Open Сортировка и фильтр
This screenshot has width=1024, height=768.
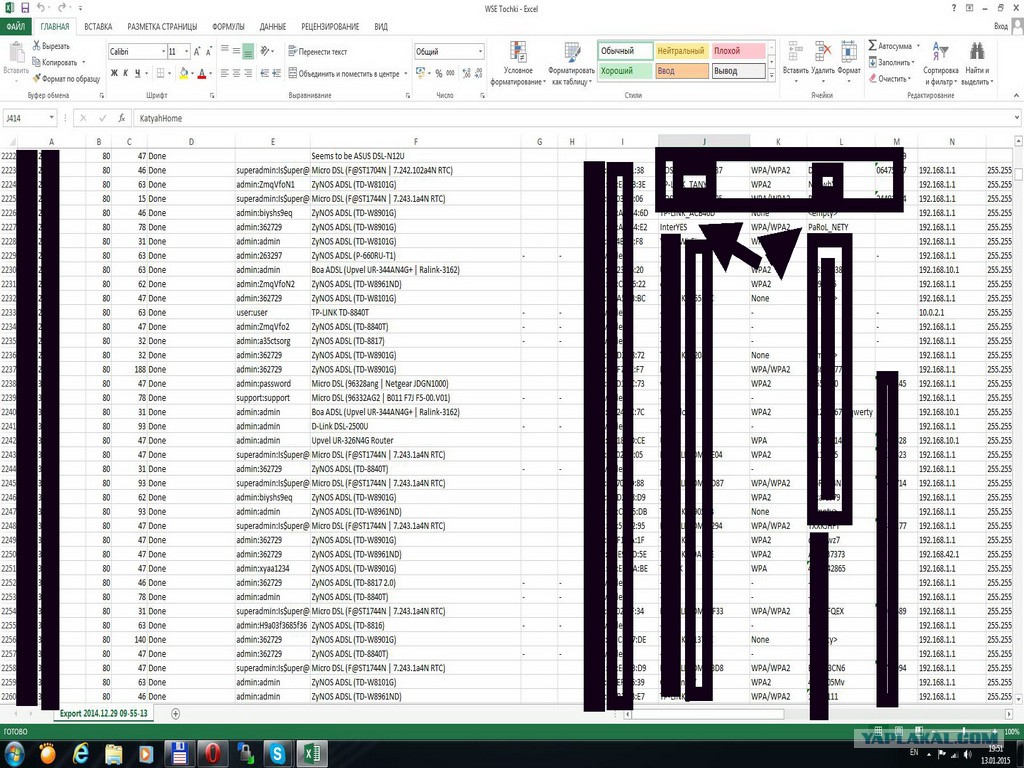pyautogui.click(x=941, y=63)
